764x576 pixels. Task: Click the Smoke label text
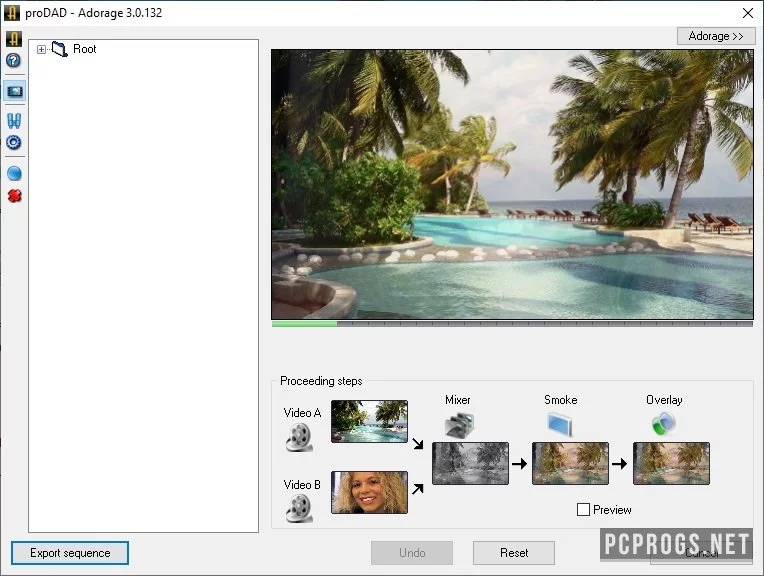(560, 400)
